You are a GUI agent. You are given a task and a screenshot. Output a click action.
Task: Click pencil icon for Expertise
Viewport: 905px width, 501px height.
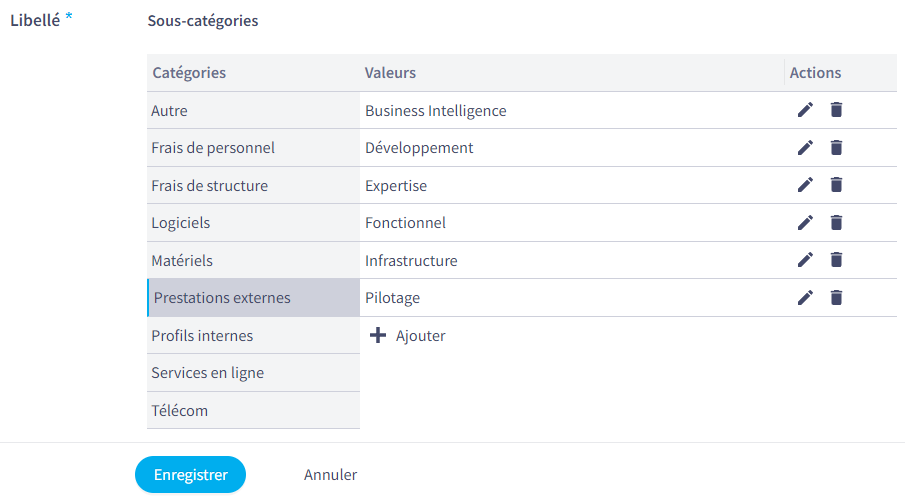(805, 185)
